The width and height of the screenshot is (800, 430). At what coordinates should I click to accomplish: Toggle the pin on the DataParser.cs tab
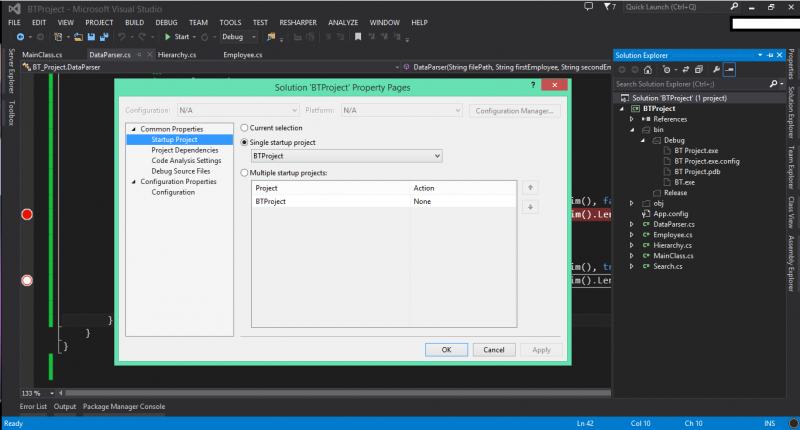(139, 55)
